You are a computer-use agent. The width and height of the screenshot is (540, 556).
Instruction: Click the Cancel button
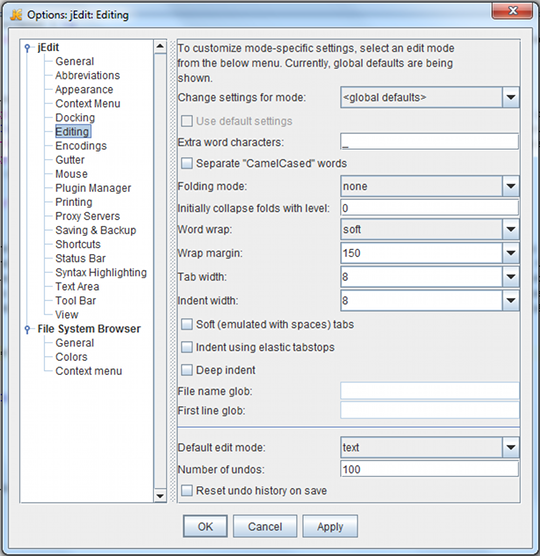click(x=265, y=527)
